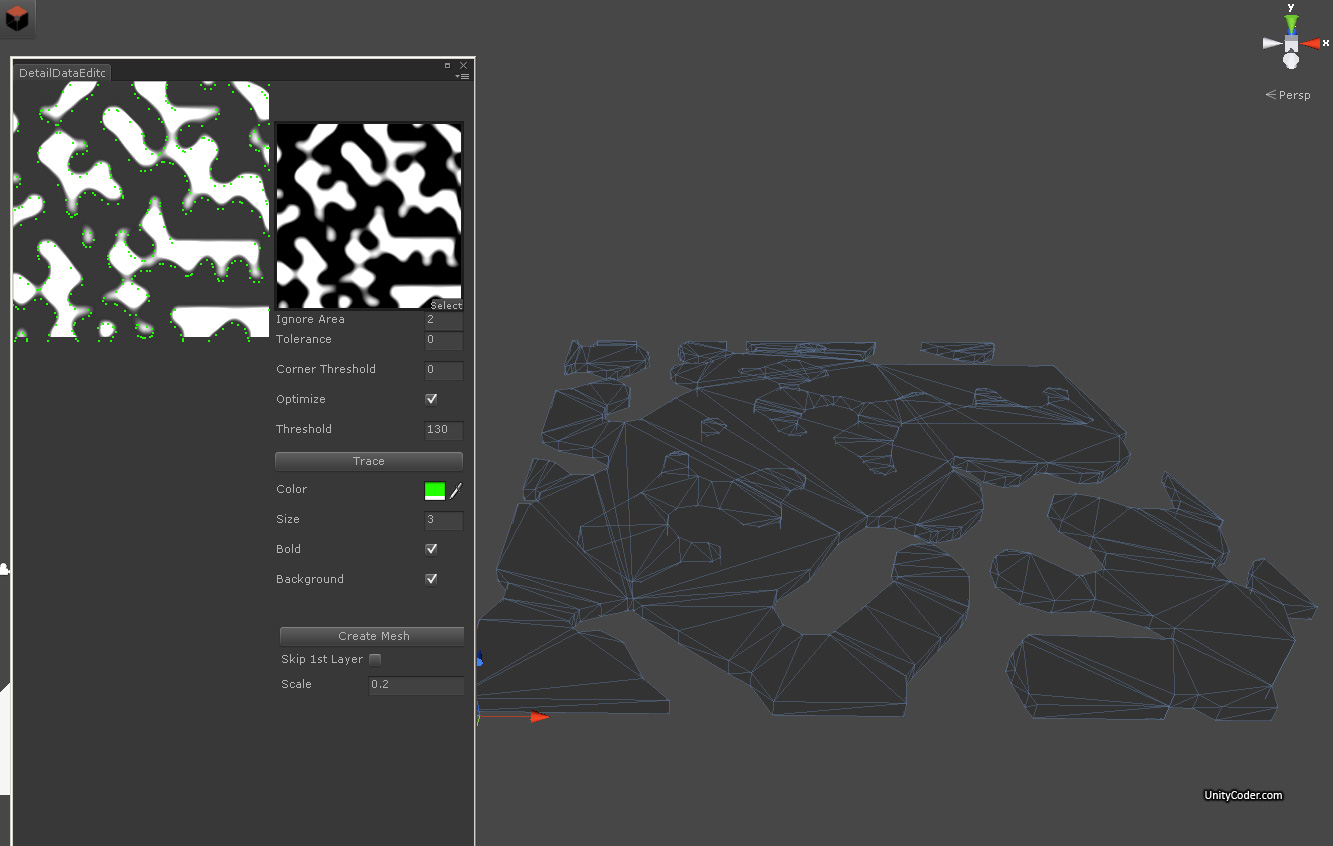Select the DetailDataEditor tab
The image size is (1333, 846).
click(x=62, y=72)
